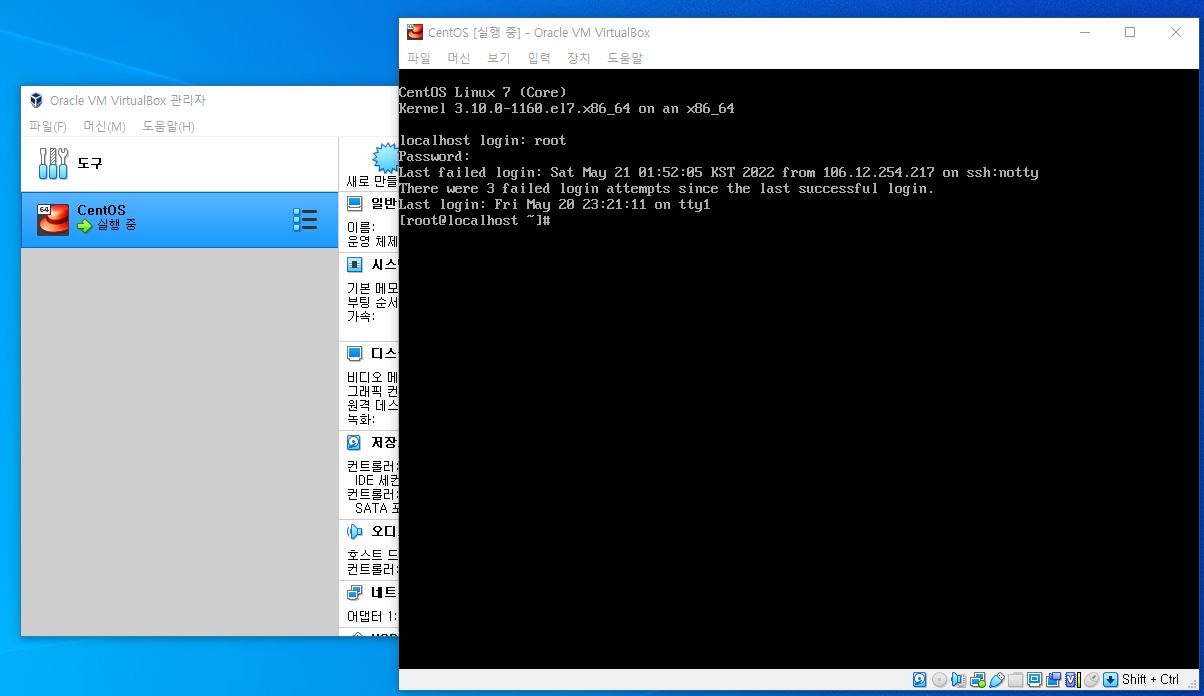The width and height of the screenshot is (1204, 696).
Task: Minimize the CentOS VM window
Action: (1084, 32)
